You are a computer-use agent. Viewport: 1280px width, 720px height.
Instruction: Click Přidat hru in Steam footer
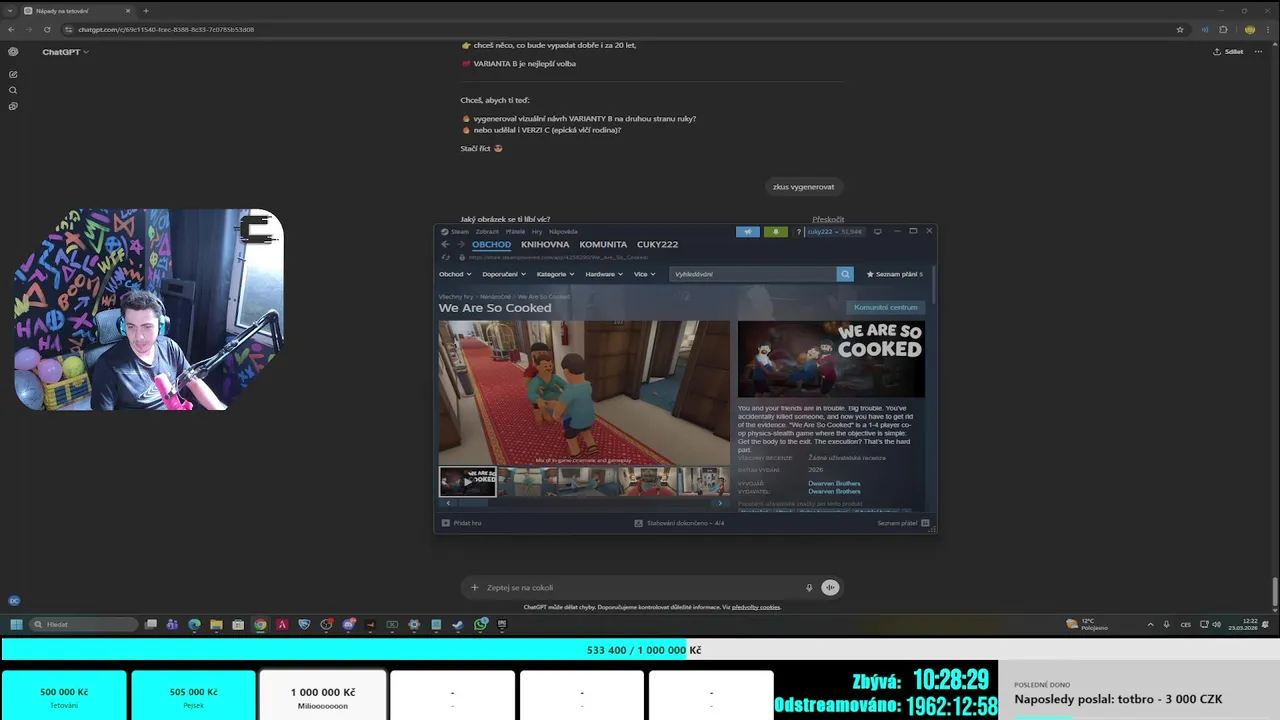(x=461, y=523)
